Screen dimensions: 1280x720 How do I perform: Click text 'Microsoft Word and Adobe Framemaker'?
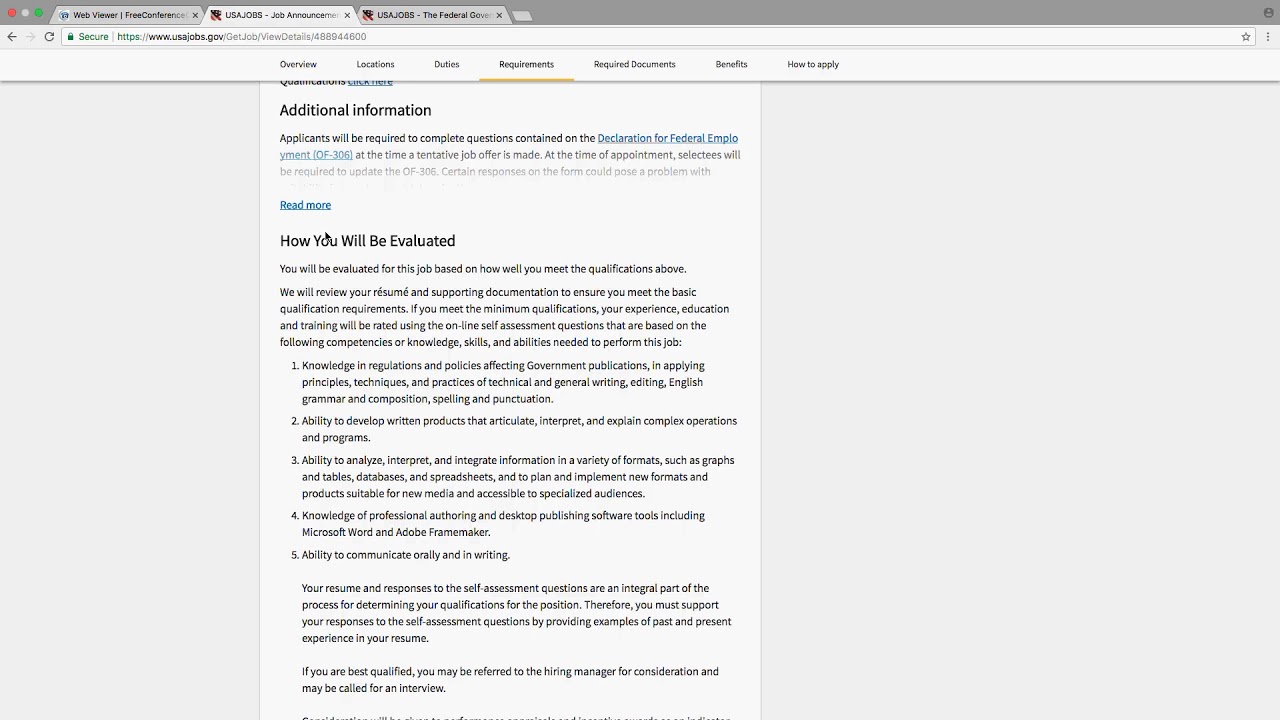396,532
